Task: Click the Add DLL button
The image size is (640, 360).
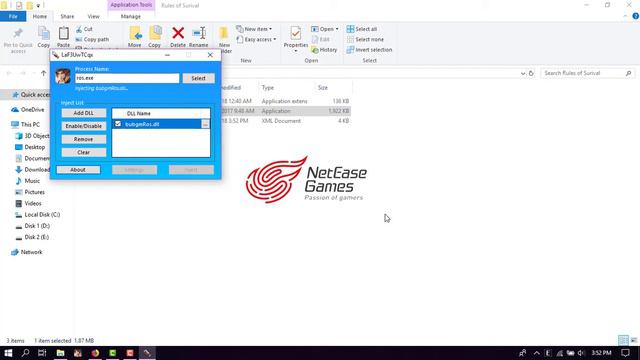Action: click(84, 113)
